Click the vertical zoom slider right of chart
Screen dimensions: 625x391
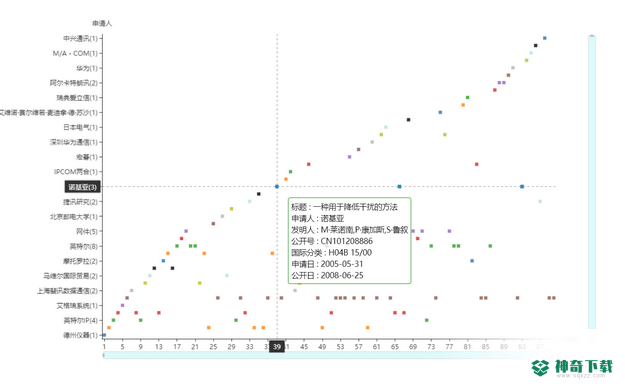click(592, 183)
